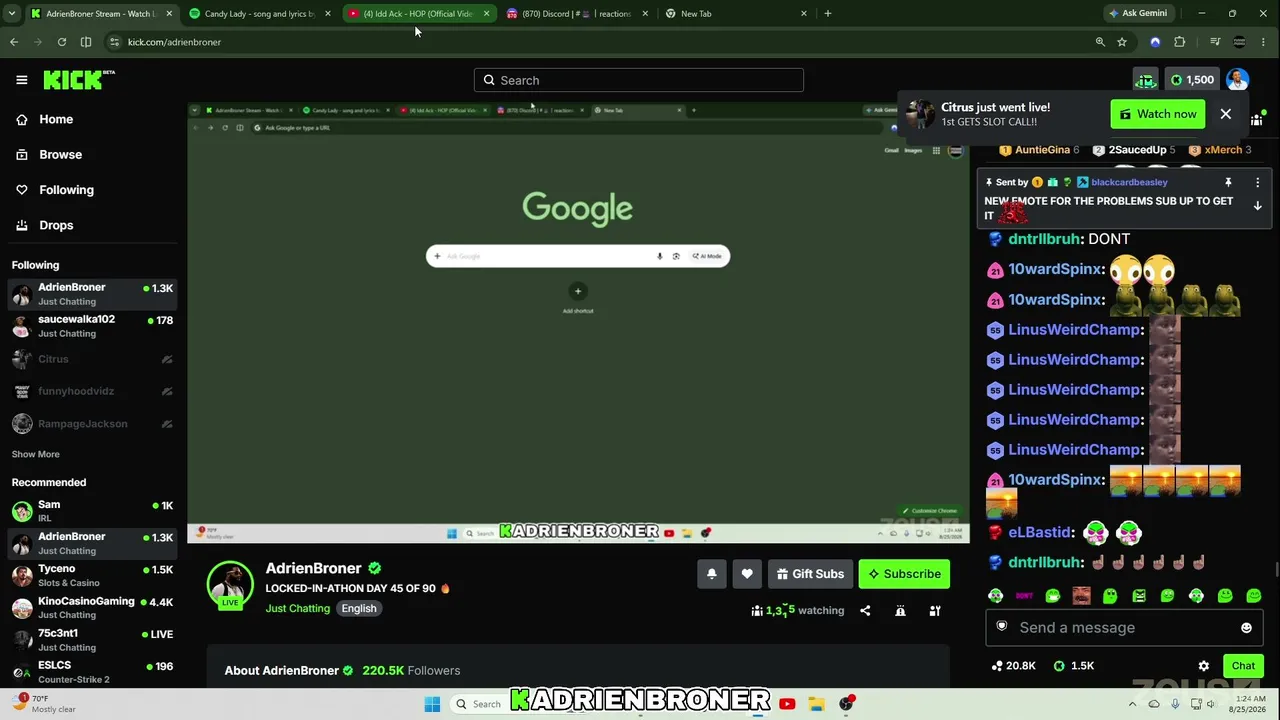
Task: Report the stream with the siren icon
Action: coord(900,611)
